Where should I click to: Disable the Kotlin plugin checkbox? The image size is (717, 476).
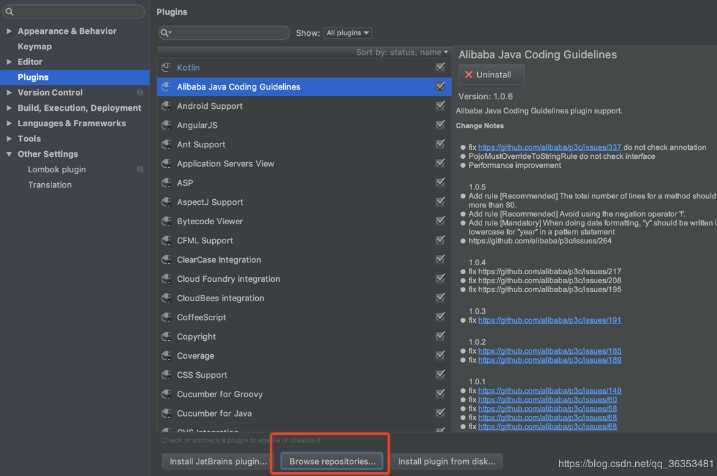(x=440, y=67)
